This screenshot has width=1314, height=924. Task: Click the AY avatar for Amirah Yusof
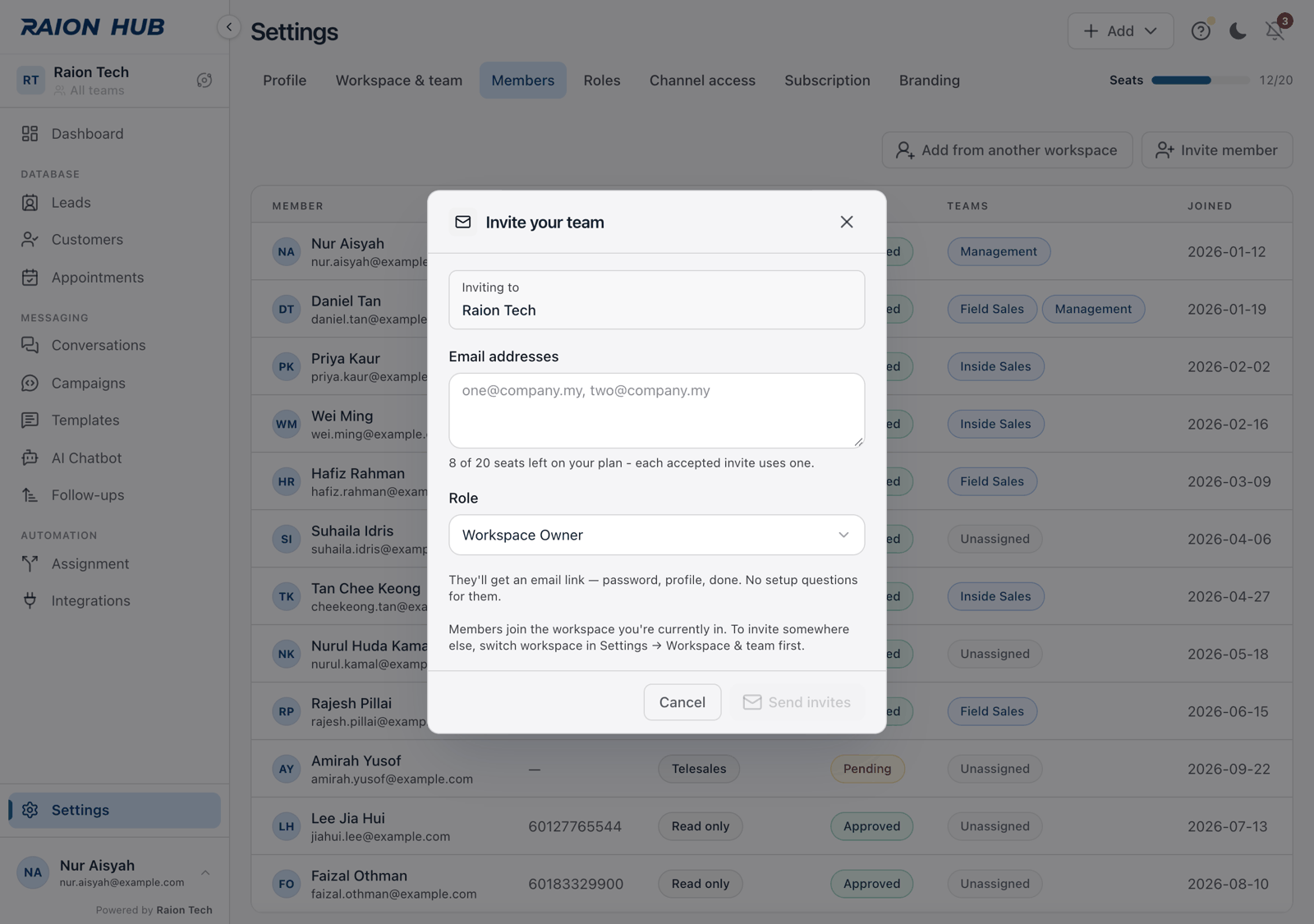pos(287,770)
